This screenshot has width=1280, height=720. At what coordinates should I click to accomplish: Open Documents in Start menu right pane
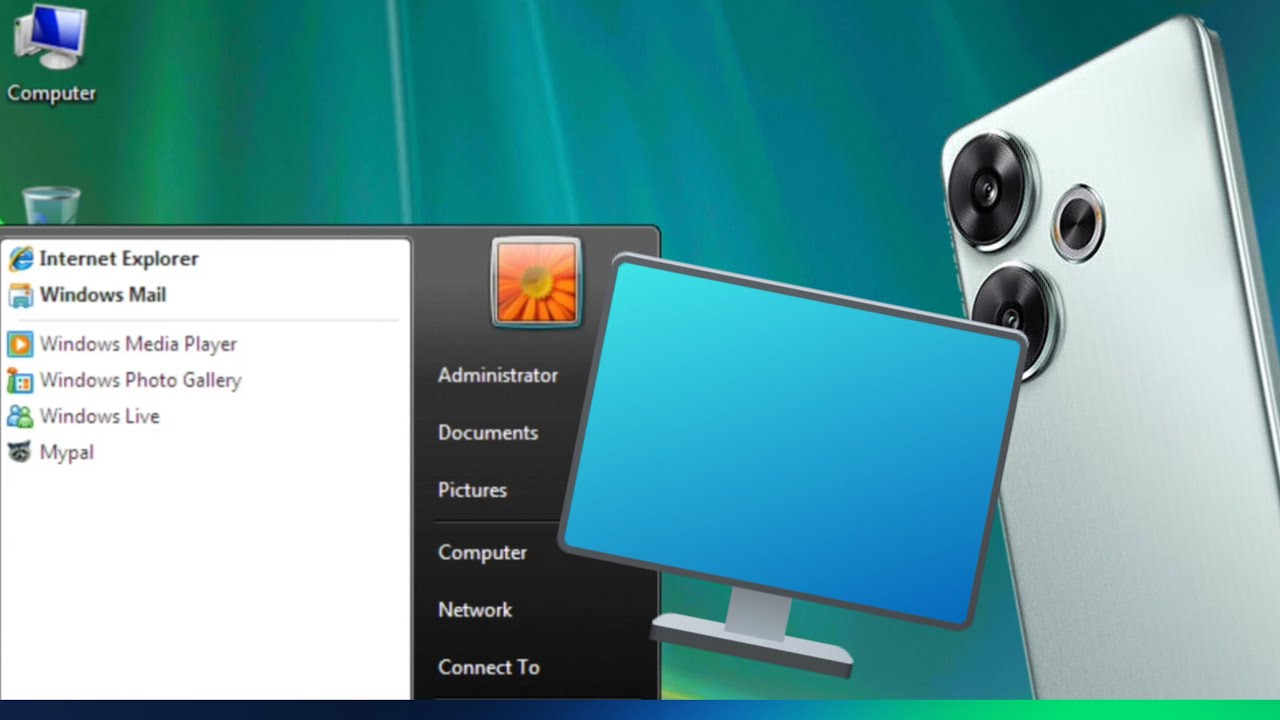488,433
